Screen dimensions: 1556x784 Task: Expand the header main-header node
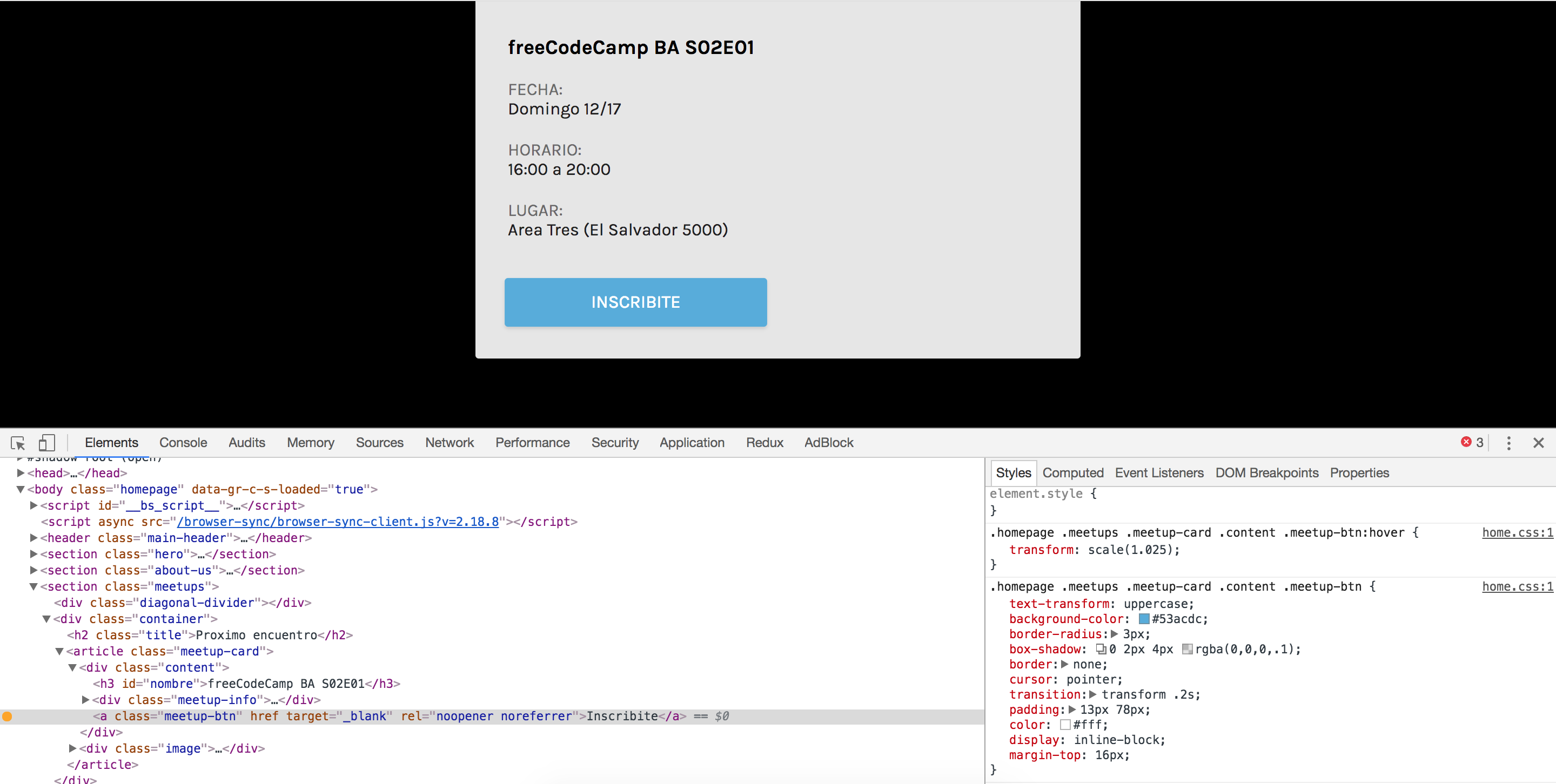pos(34,538)
